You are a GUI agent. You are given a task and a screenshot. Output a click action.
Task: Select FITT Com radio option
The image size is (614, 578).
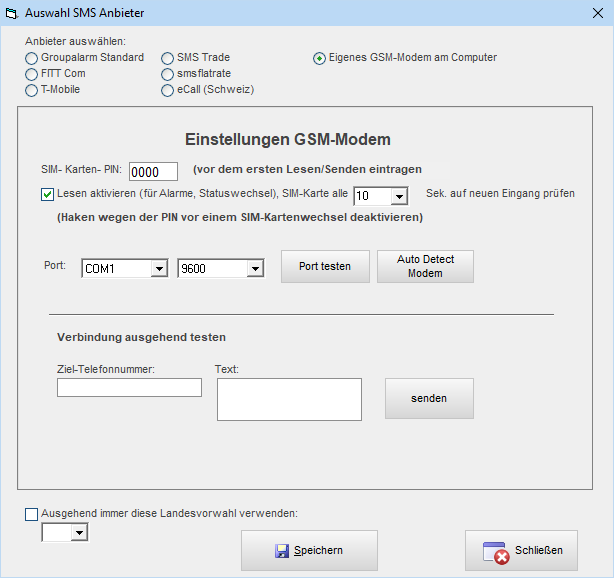[x=32, y=74]
